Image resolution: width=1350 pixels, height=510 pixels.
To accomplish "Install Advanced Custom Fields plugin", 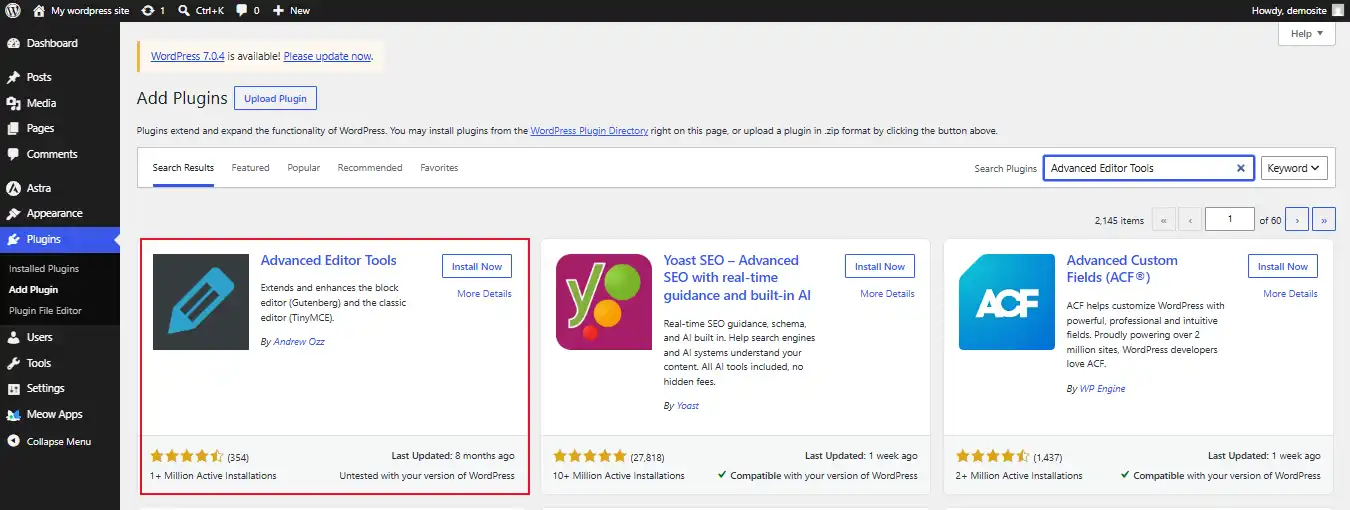I will pos(1283,266).
